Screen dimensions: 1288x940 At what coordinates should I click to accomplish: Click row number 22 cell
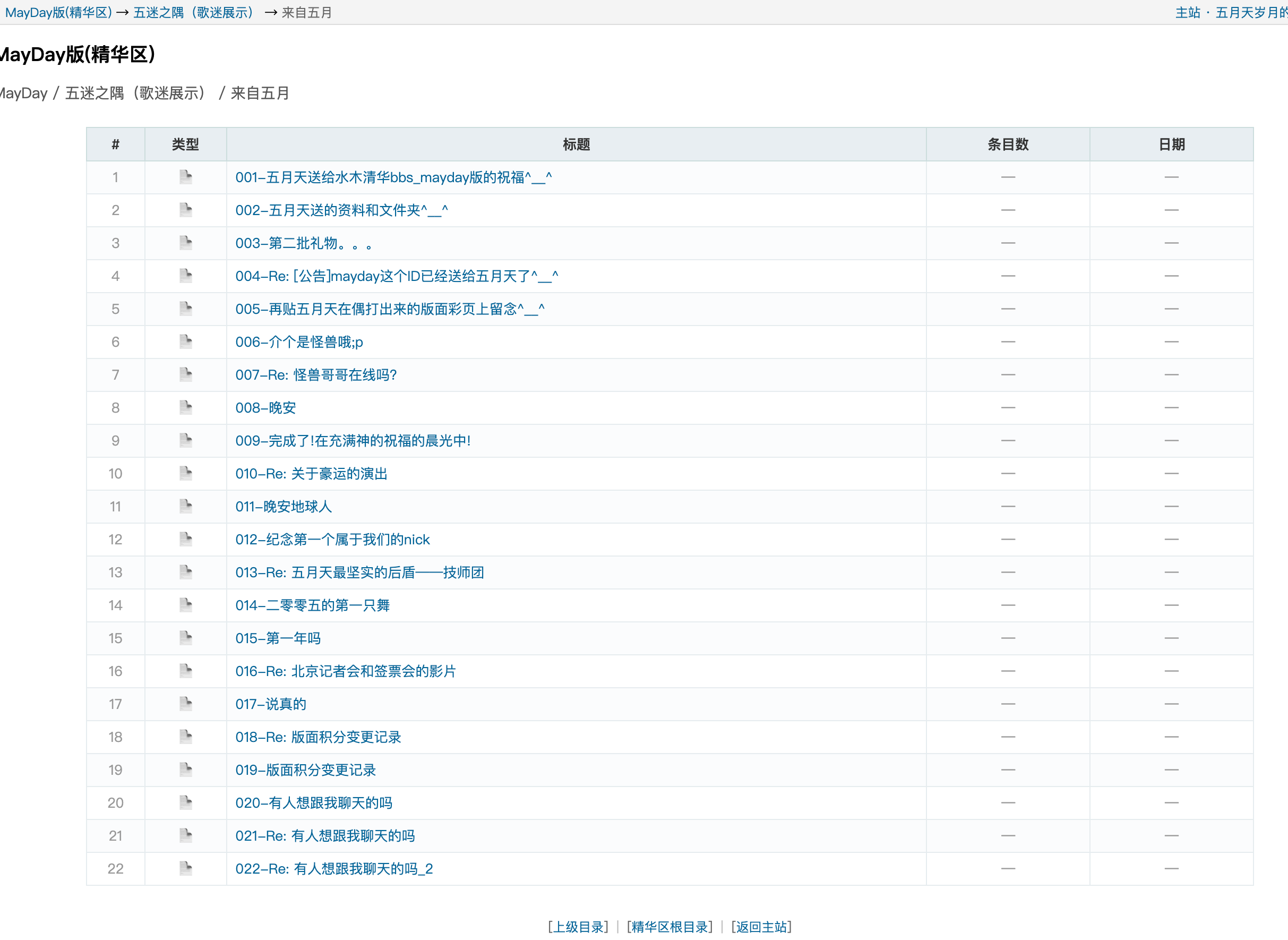[116, 869]
